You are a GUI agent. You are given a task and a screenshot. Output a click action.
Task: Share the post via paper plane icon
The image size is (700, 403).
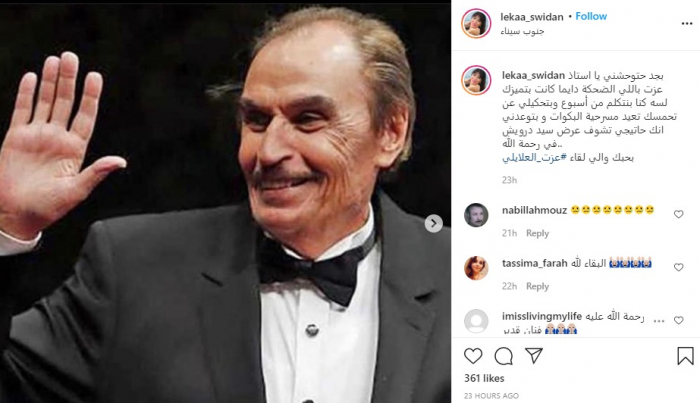coord(534,356)
